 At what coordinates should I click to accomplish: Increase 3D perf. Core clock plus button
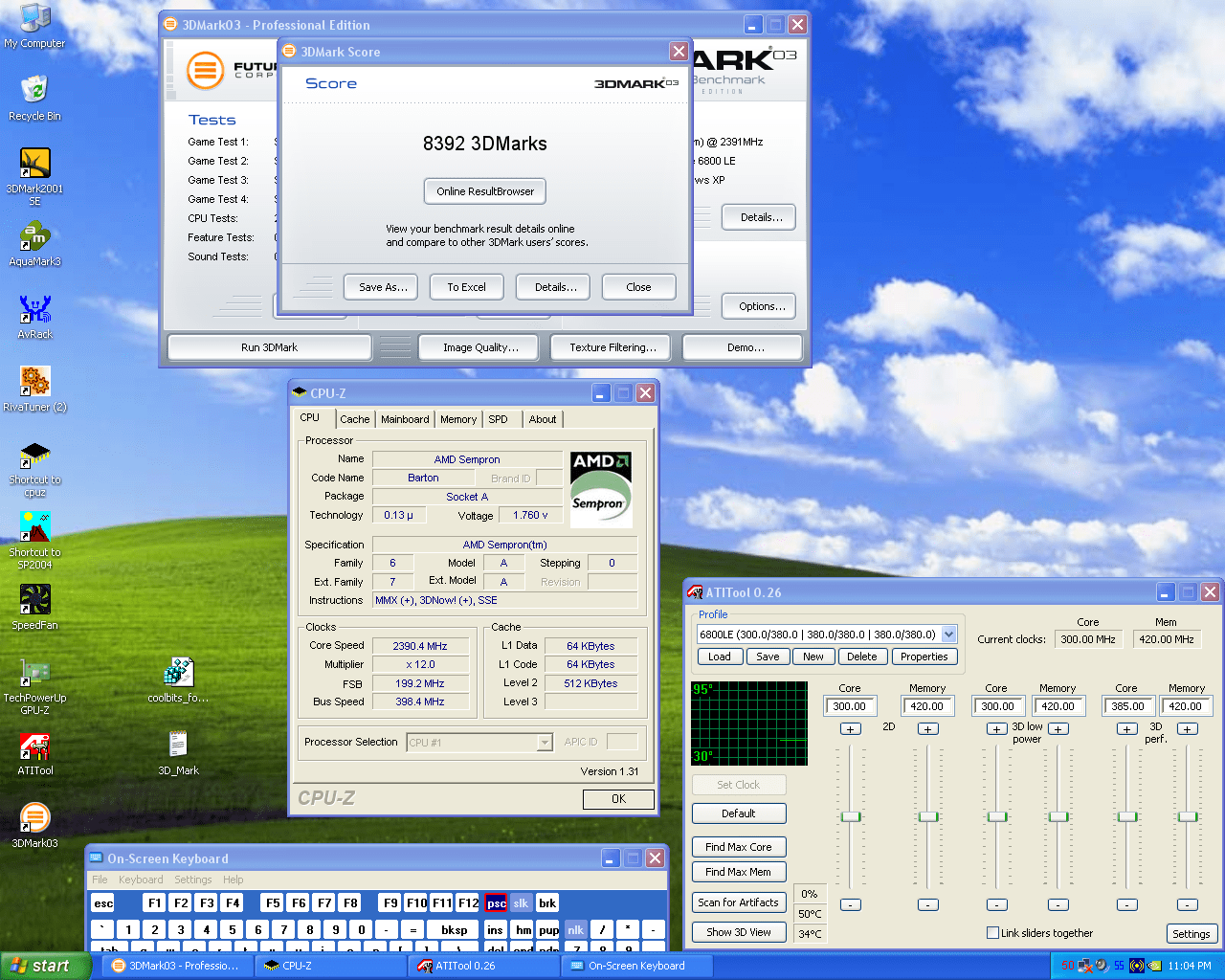tap(1127, 729)
